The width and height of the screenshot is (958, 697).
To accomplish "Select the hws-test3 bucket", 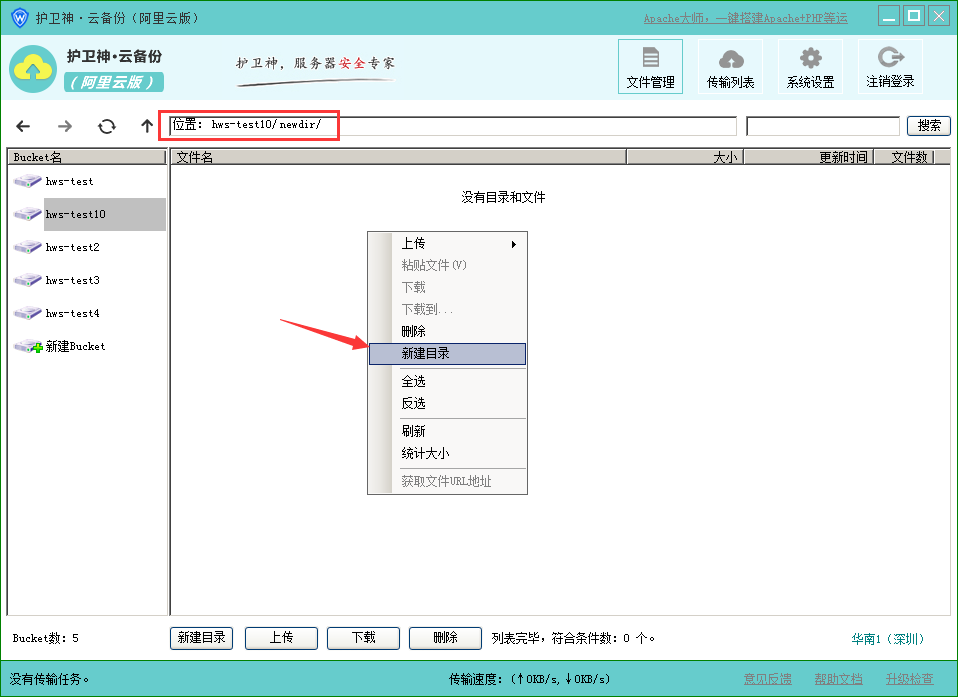I will pos(72,280).
